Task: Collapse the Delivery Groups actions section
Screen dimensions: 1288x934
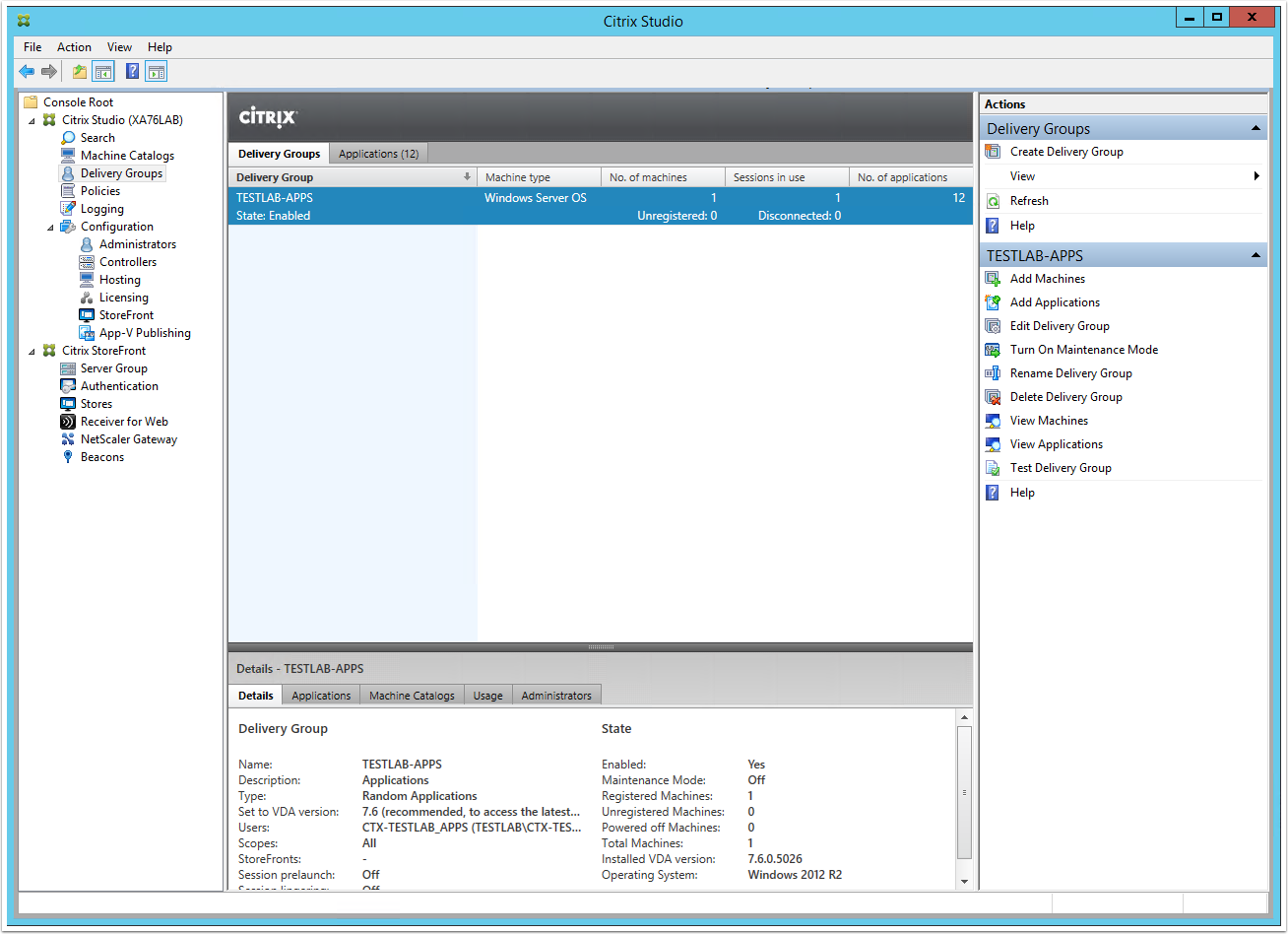Action: coord(1256,128)
